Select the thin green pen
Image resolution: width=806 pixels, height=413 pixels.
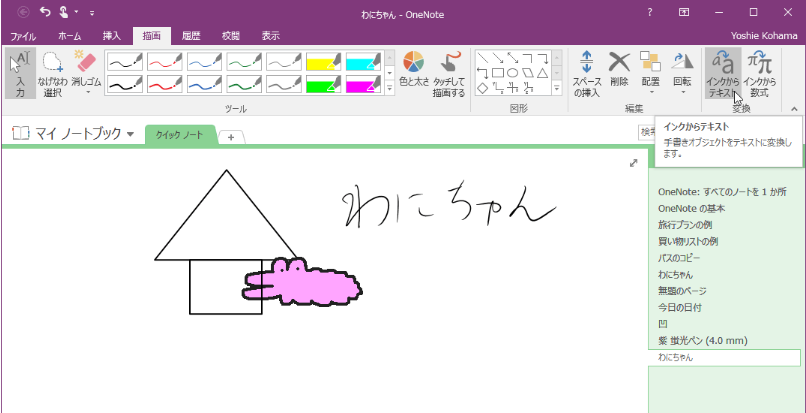click(244, 62)
